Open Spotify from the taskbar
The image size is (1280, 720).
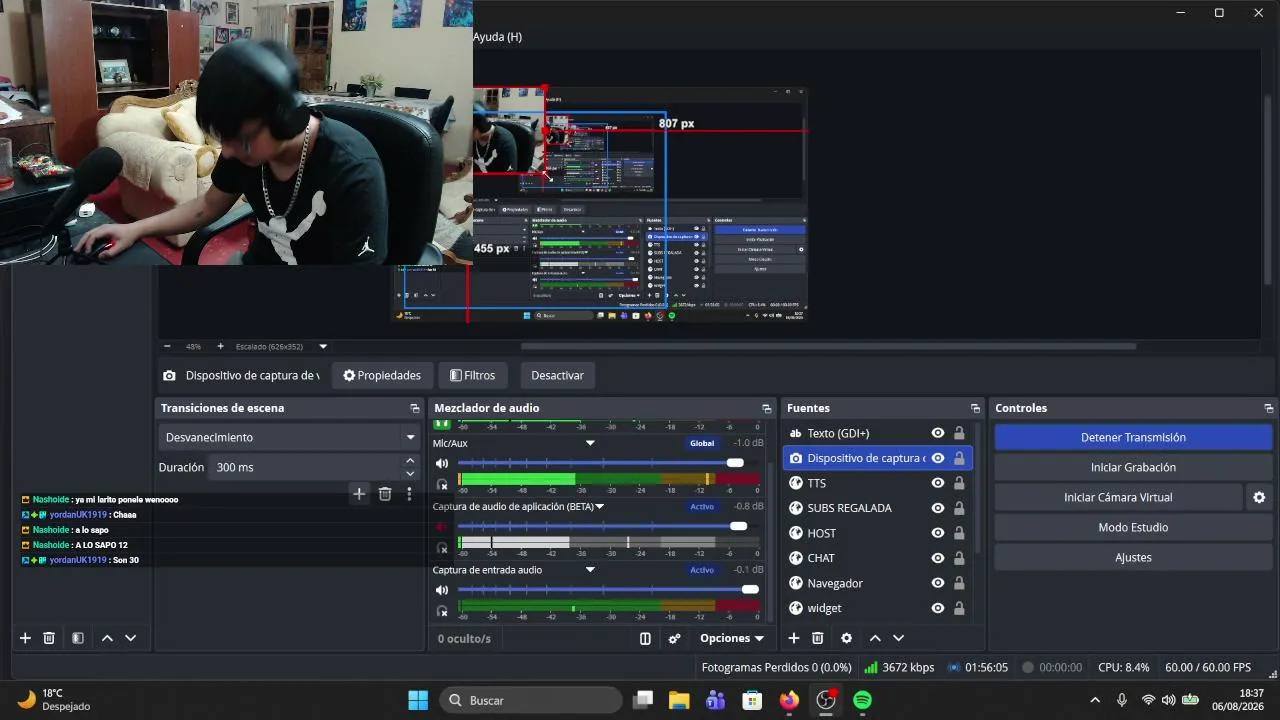[x=862, y=700]
